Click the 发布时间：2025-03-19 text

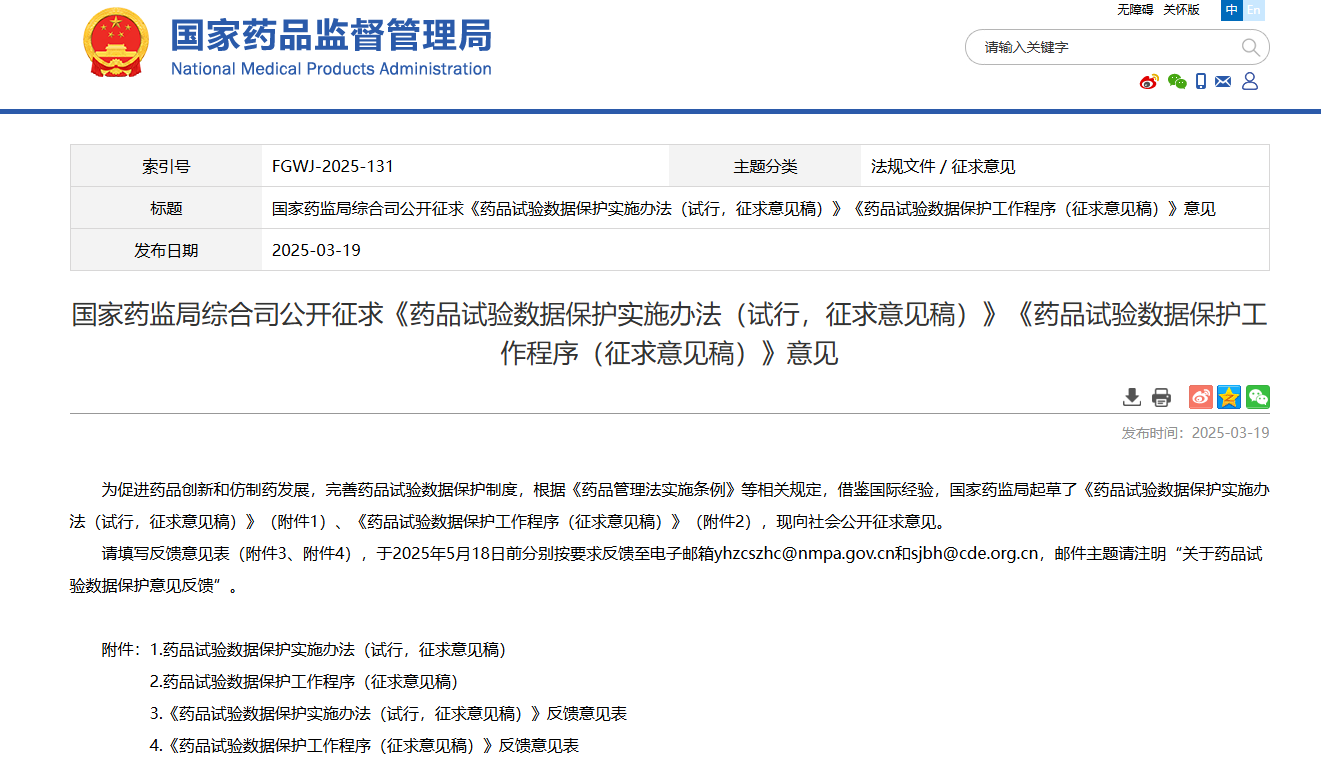pyautogui.click(x=1195, y=433)
